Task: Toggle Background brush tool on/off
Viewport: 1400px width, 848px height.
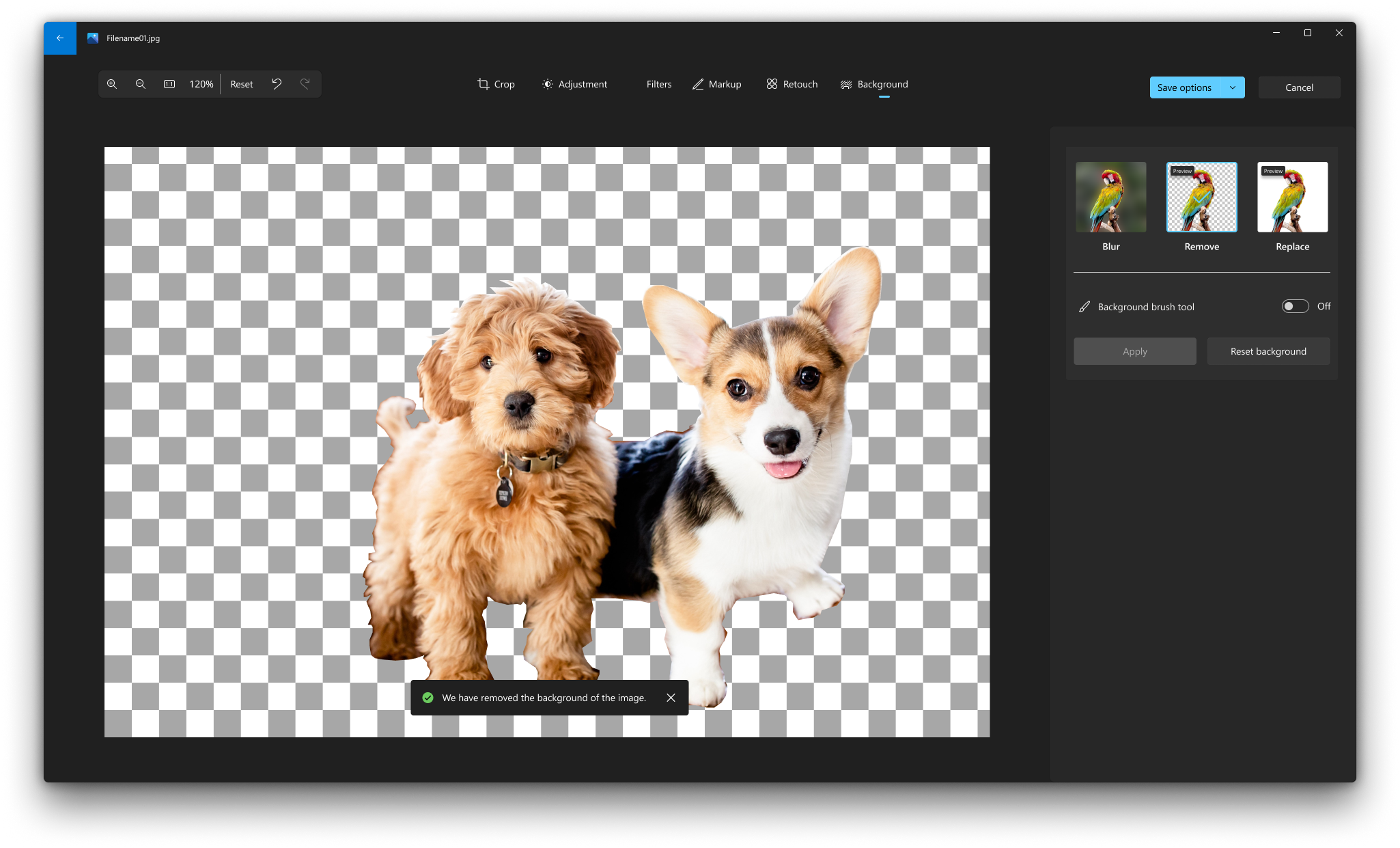Action: tap(1294, 306)
